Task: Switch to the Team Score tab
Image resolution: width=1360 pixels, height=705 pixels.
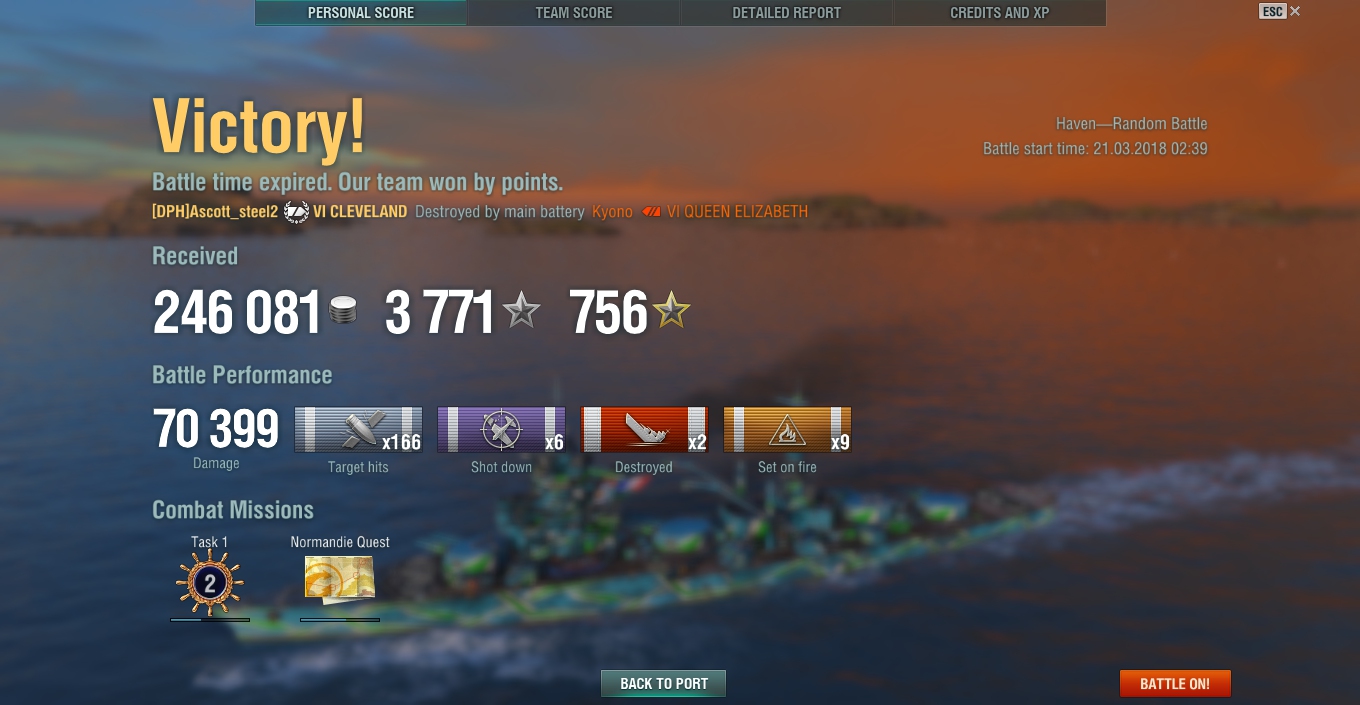Action: point(574,13)
